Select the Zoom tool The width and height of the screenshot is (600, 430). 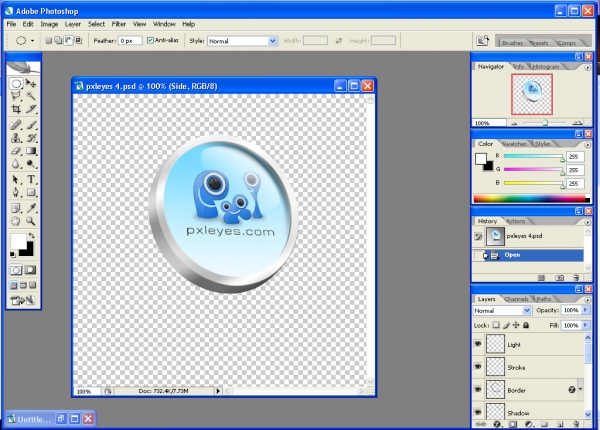31,221
